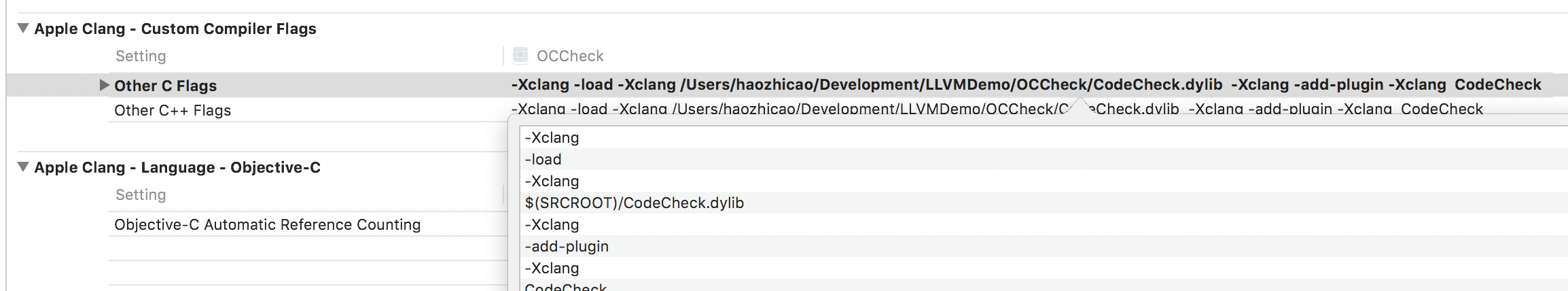Screen dimensions: 1568x291
Task: Select the $(SRCROOT)/CodeCheck.dylib entry in the list
Action: coord(634,203)
